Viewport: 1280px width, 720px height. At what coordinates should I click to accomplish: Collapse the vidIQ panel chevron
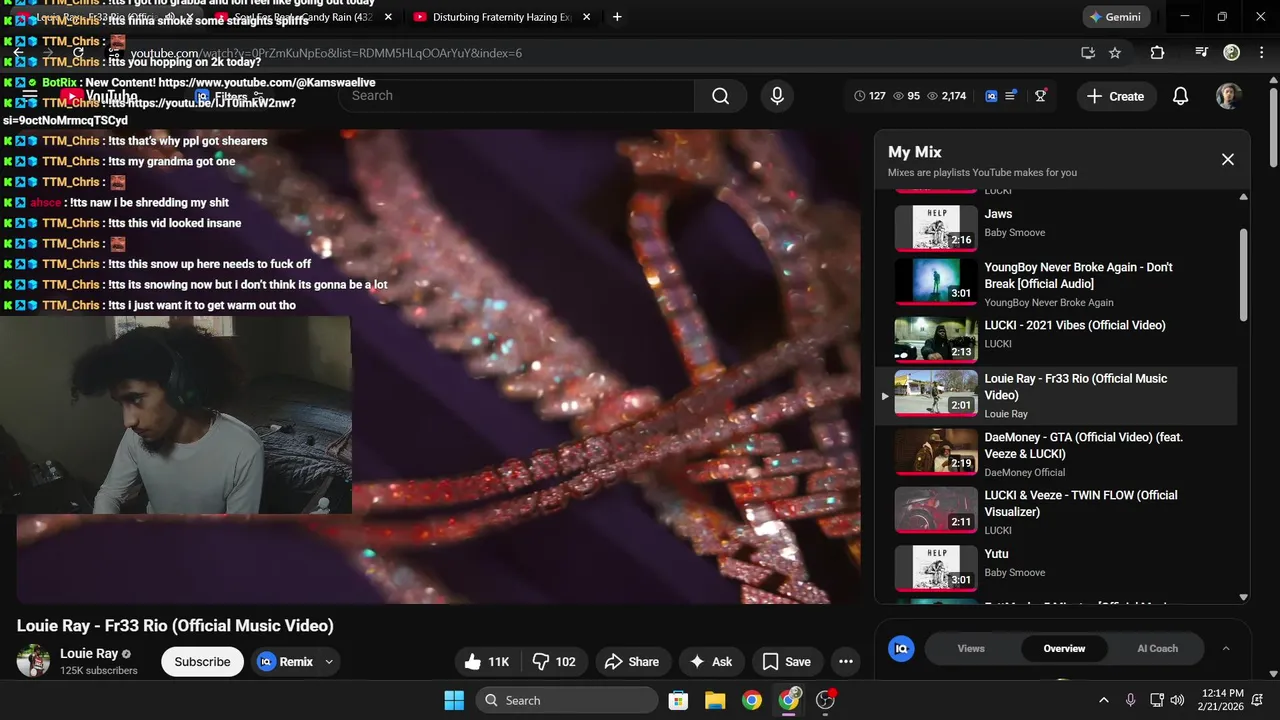pos(1226,649)
